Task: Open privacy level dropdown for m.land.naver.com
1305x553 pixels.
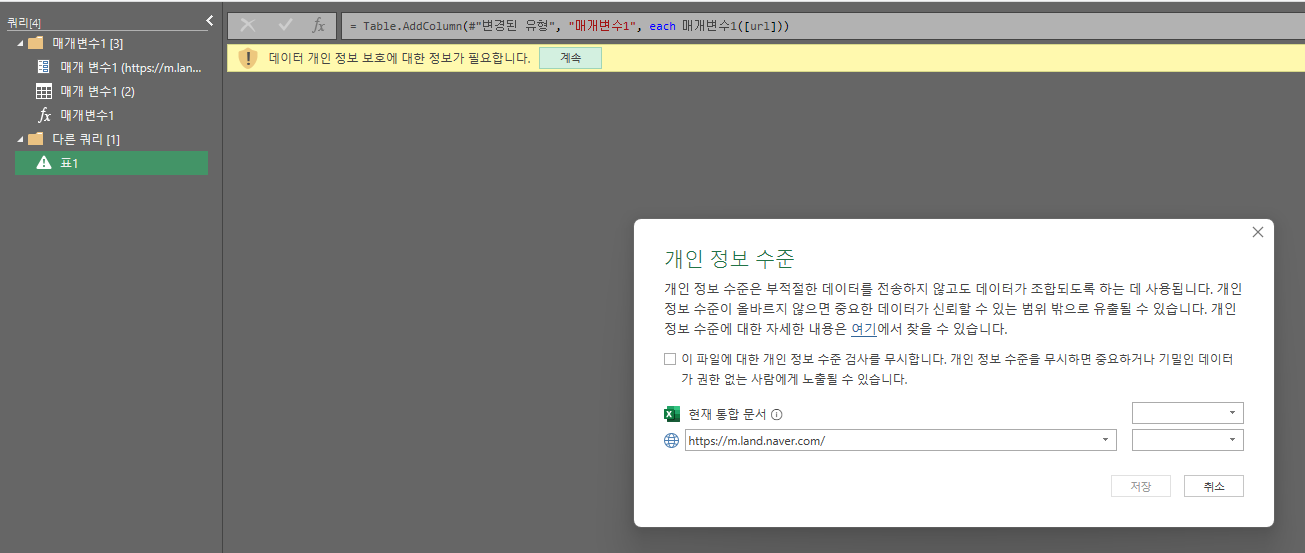Action: 1188,440
